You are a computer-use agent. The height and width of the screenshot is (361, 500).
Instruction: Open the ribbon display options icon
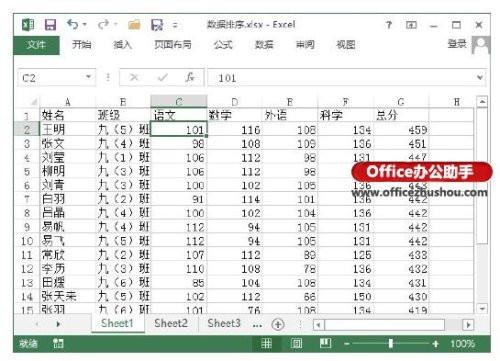click(411, 25)
